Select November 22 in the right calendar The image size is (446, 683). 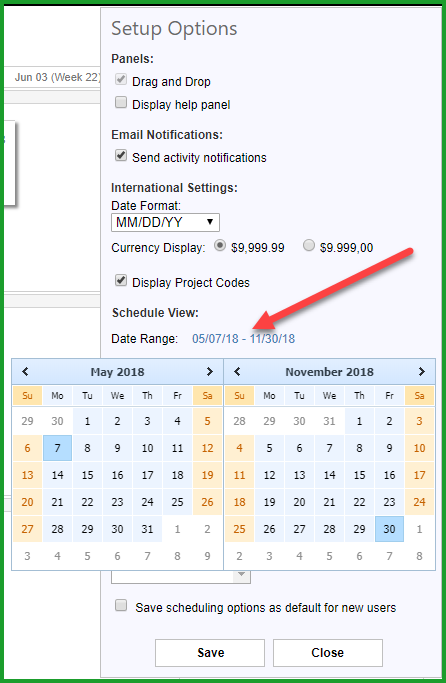point(359,502)
